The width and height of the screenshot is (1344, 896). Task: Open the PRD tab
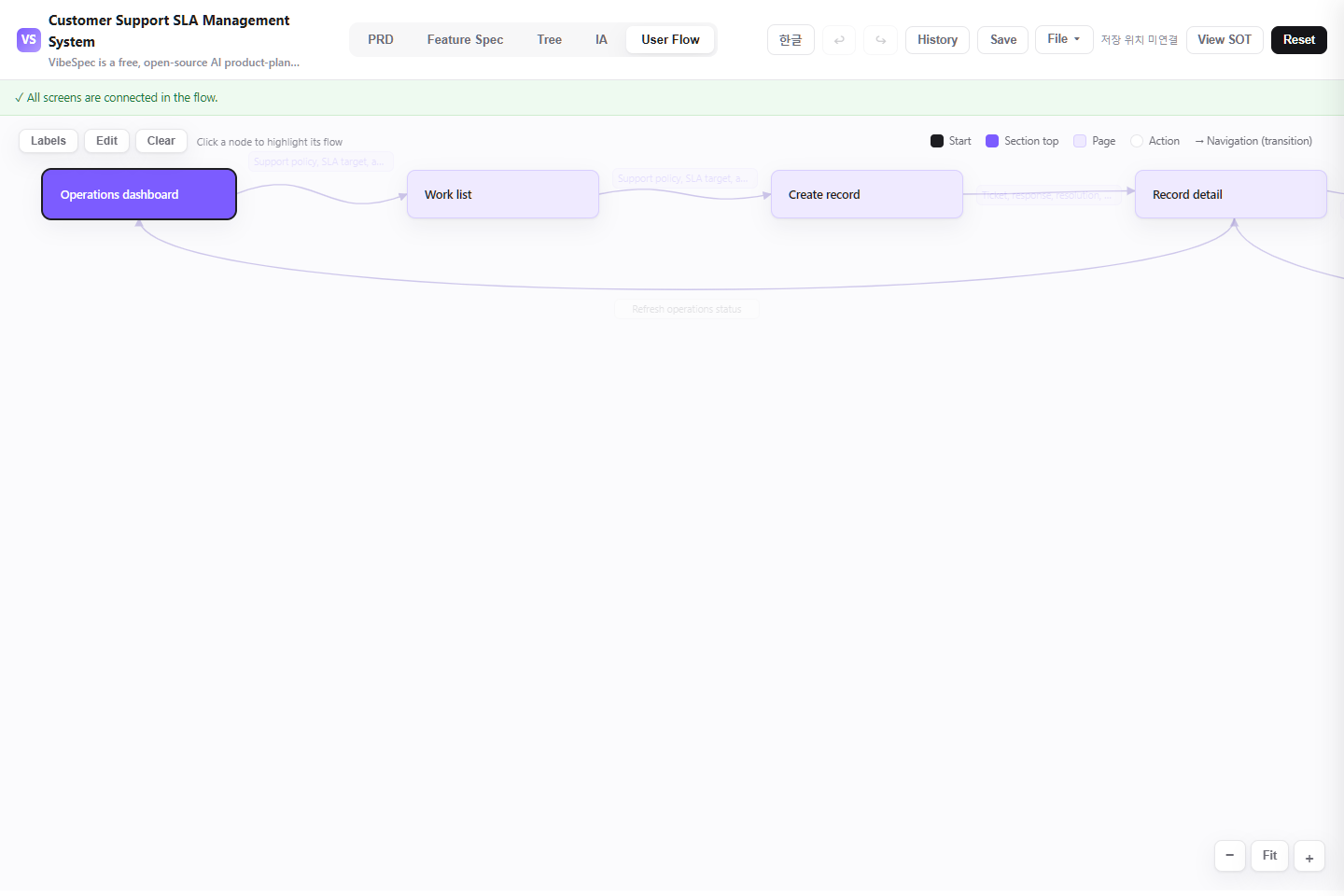click(x=381, y=40)
